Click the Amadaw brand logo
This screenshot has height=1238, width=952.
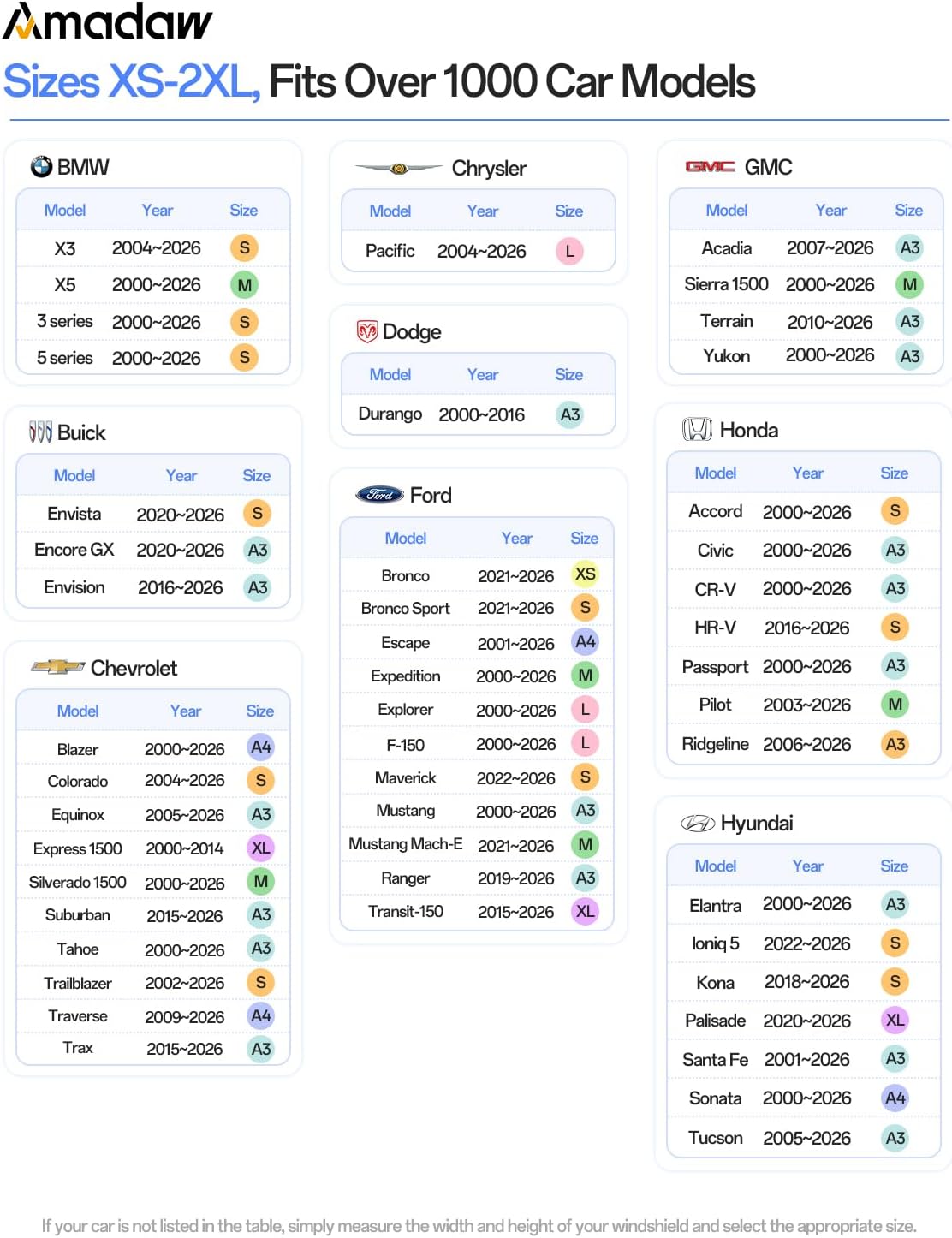point(107,21)
